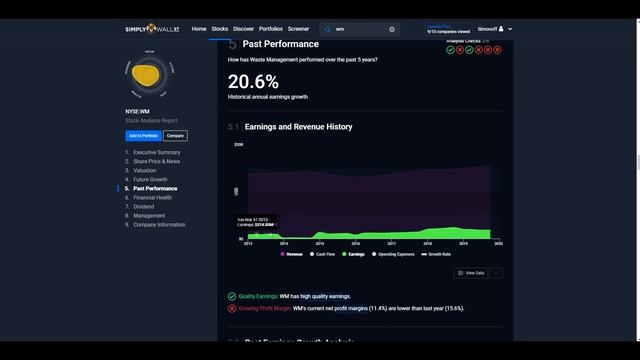
Task: Click the 2018 label on chart axis
Action: click(x=427, y=243)
